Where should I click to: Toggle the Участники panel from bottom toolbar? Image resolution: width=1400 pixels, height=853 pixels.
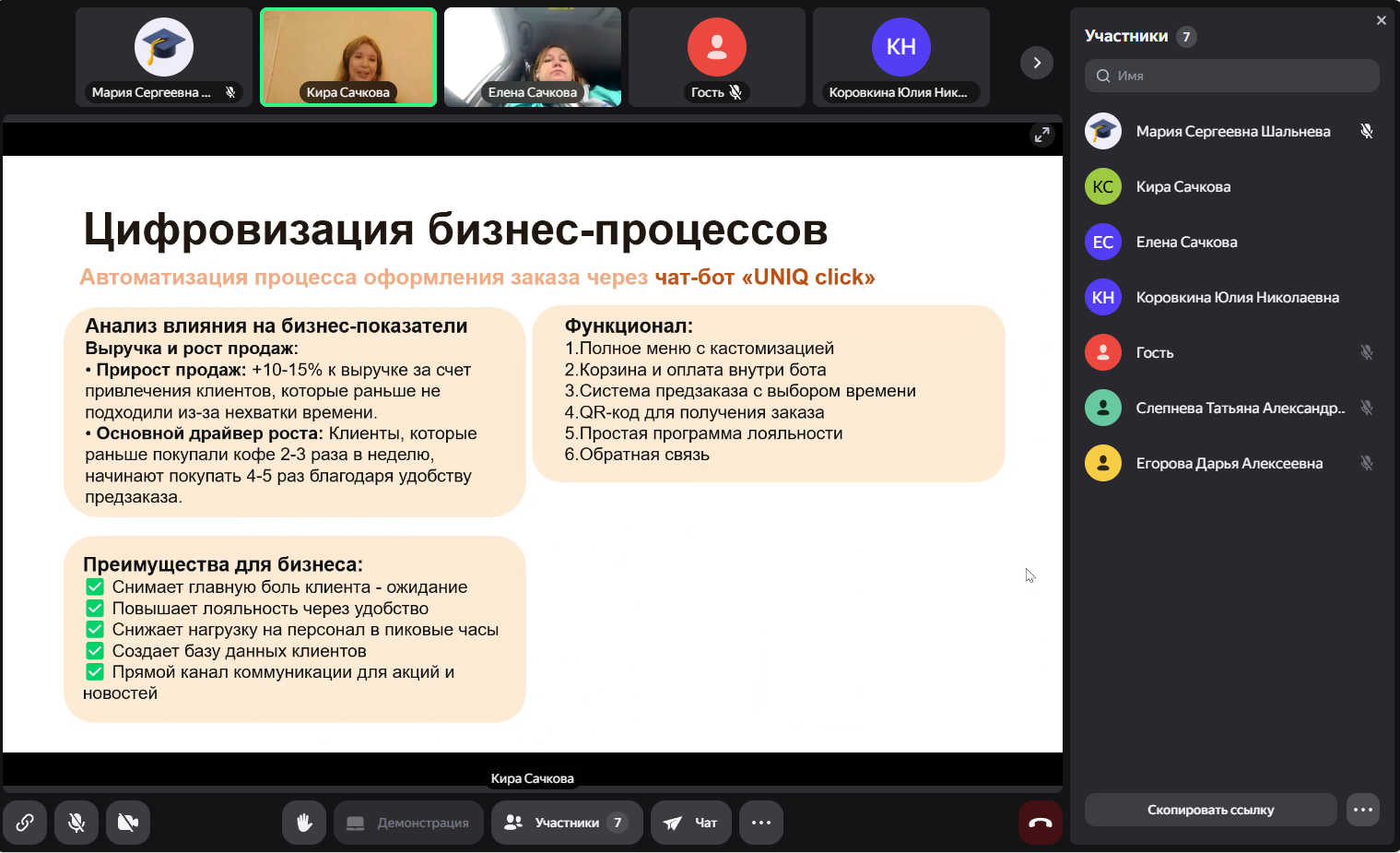[566, 823]
